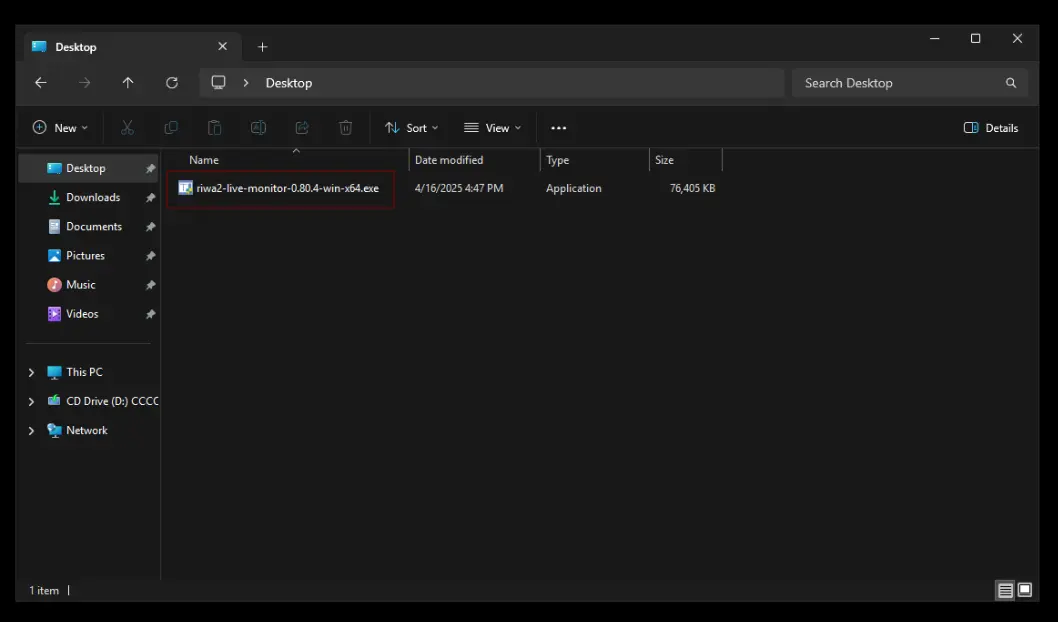Image resolution: width=1058 pixels, height=622 pixels.
Task: Open the Sort dropdown menu
Action: [x=411, y=127]
